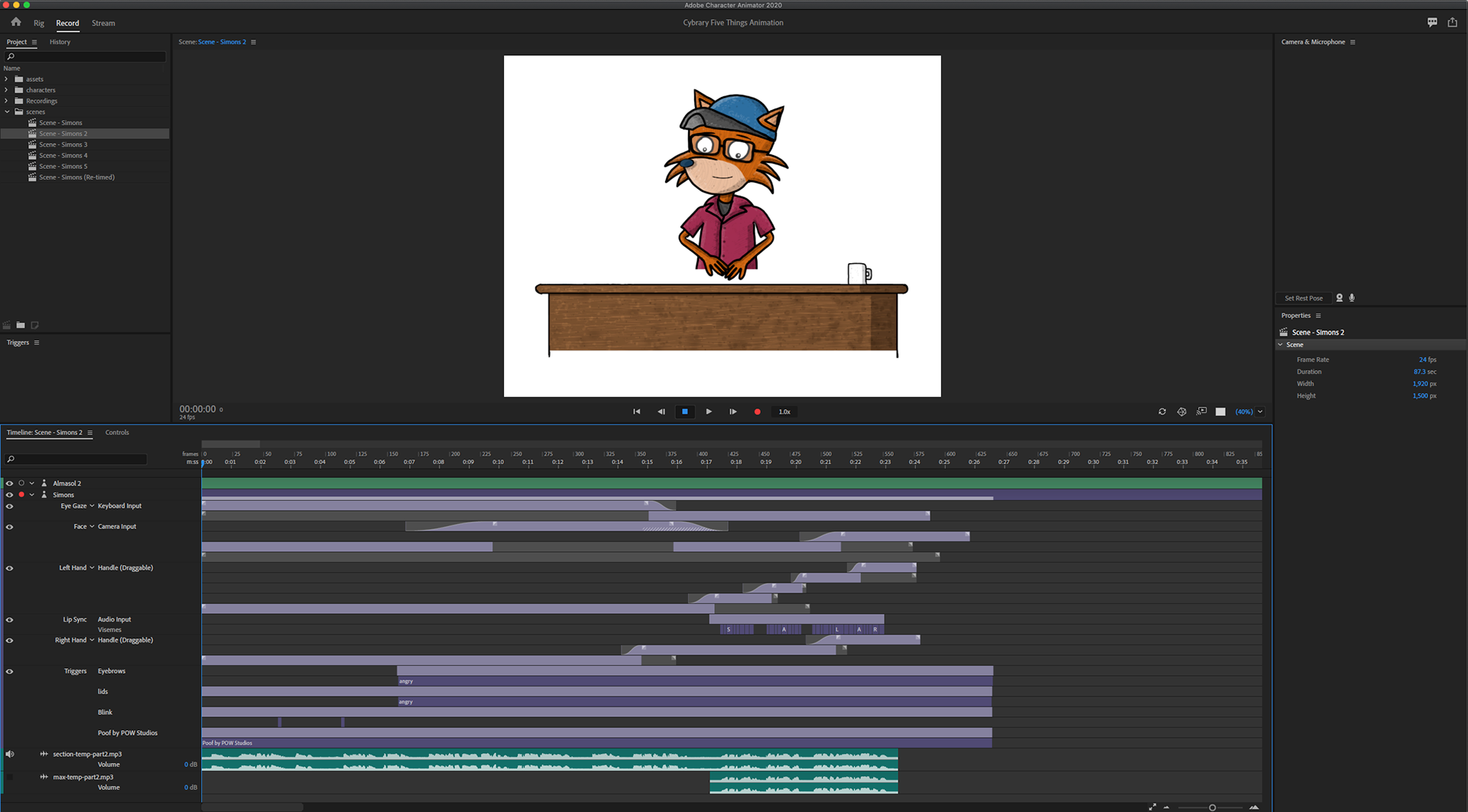This screenshot has height=812, width=1468.
Task: Hide the Almasol 2 track
Action: click(x=10, y=483)
